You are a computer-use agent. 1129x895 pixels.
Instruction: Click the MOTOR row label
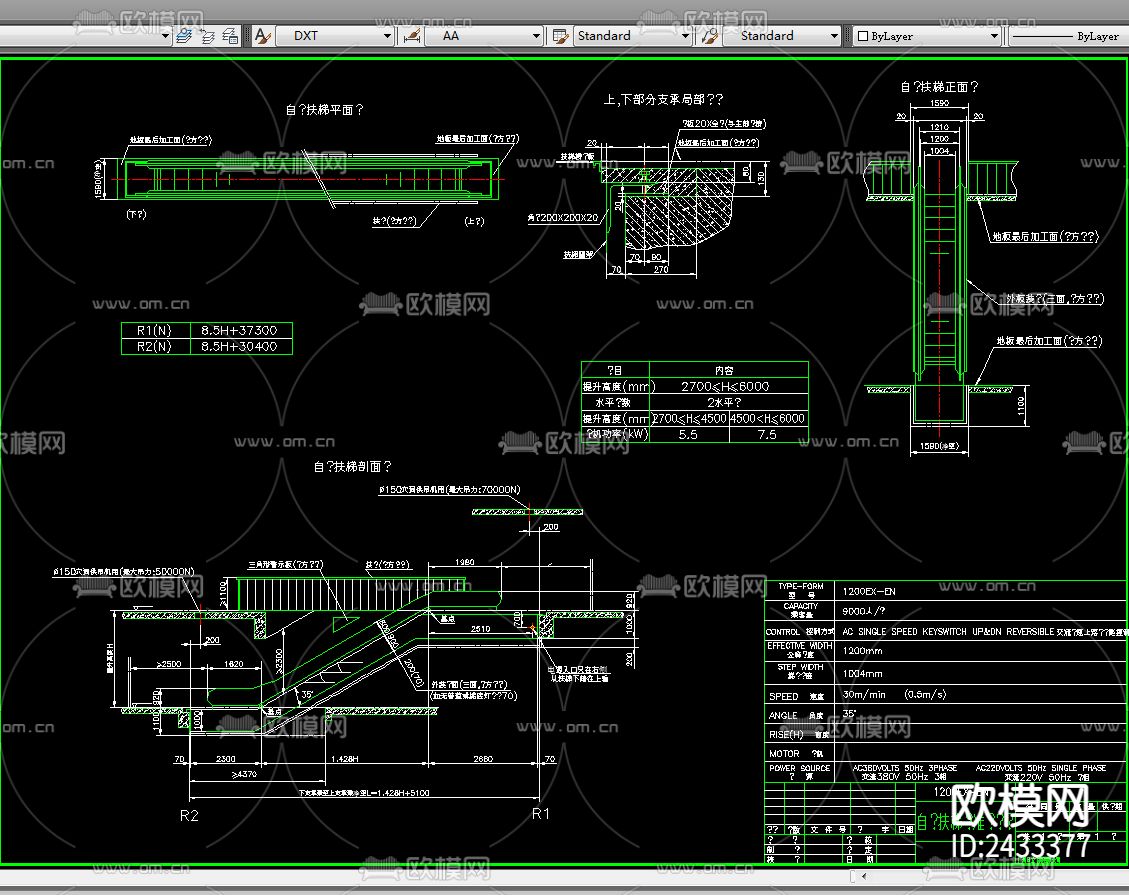pos(784,753)
